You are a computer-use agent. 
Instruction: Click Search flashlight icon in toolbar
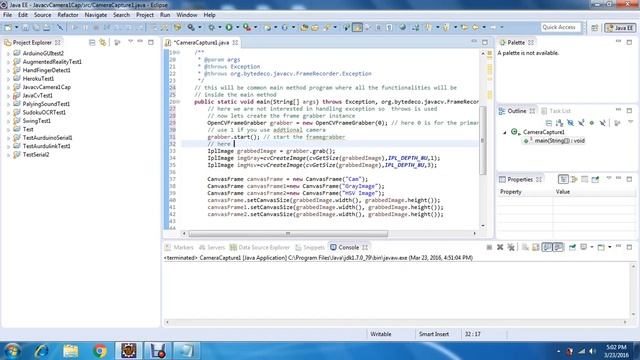[x=327, y=27]
